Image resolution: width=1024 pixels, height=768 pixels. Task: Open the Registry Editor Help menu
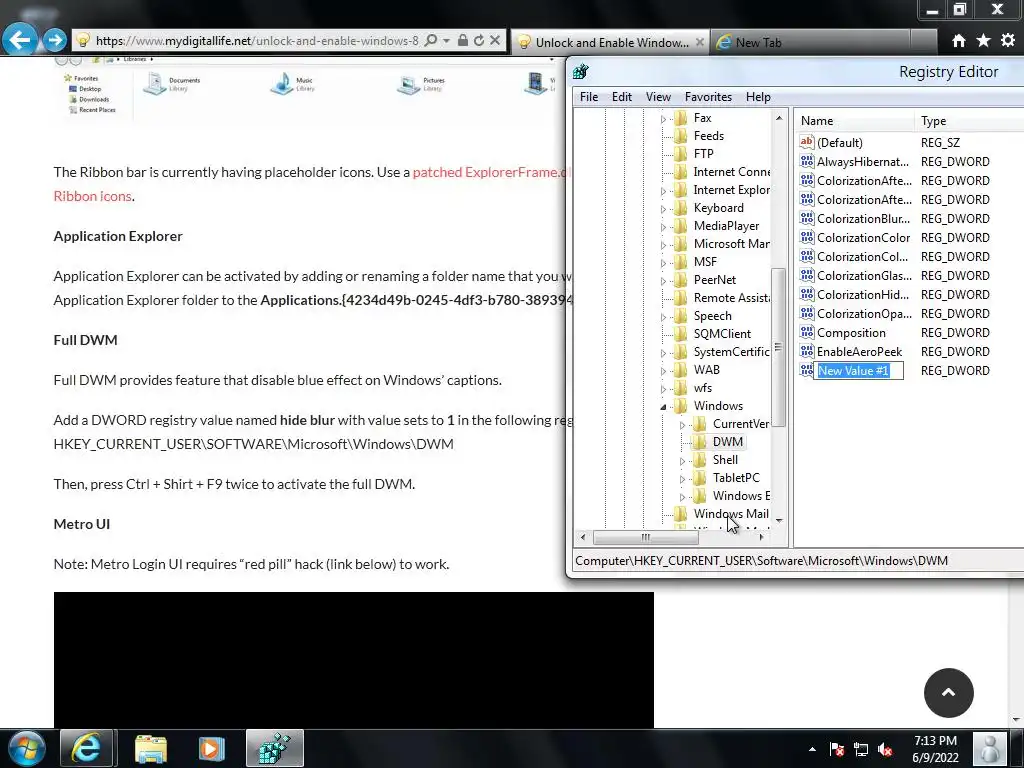(758, 97)
